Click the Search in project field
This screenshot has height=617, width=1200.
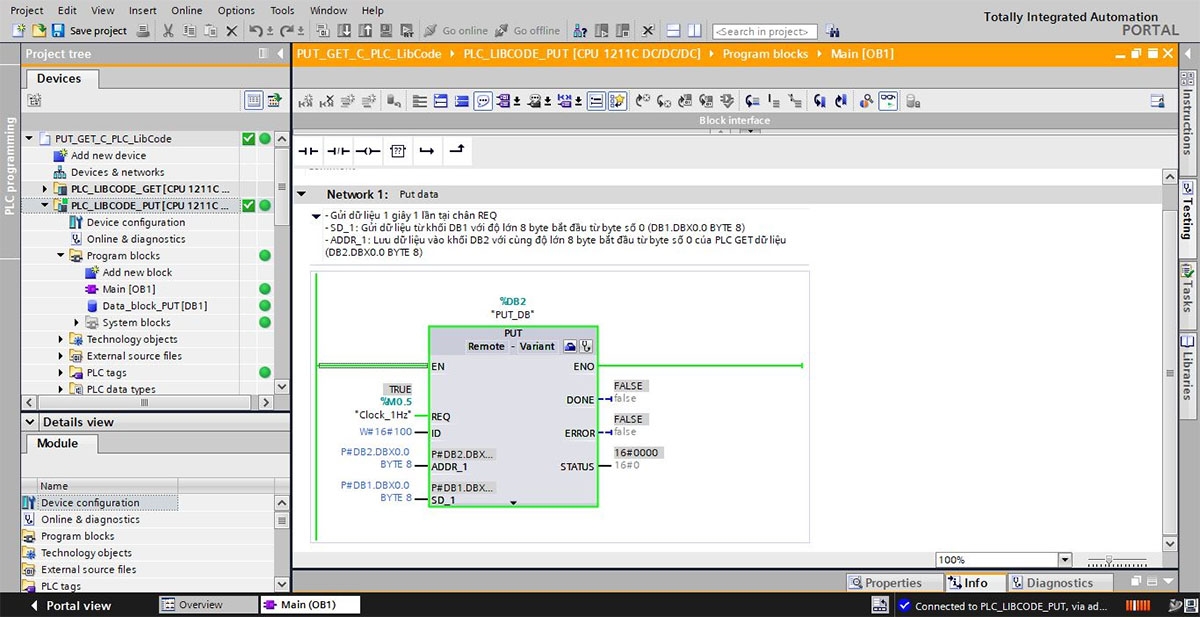[767, 32]
